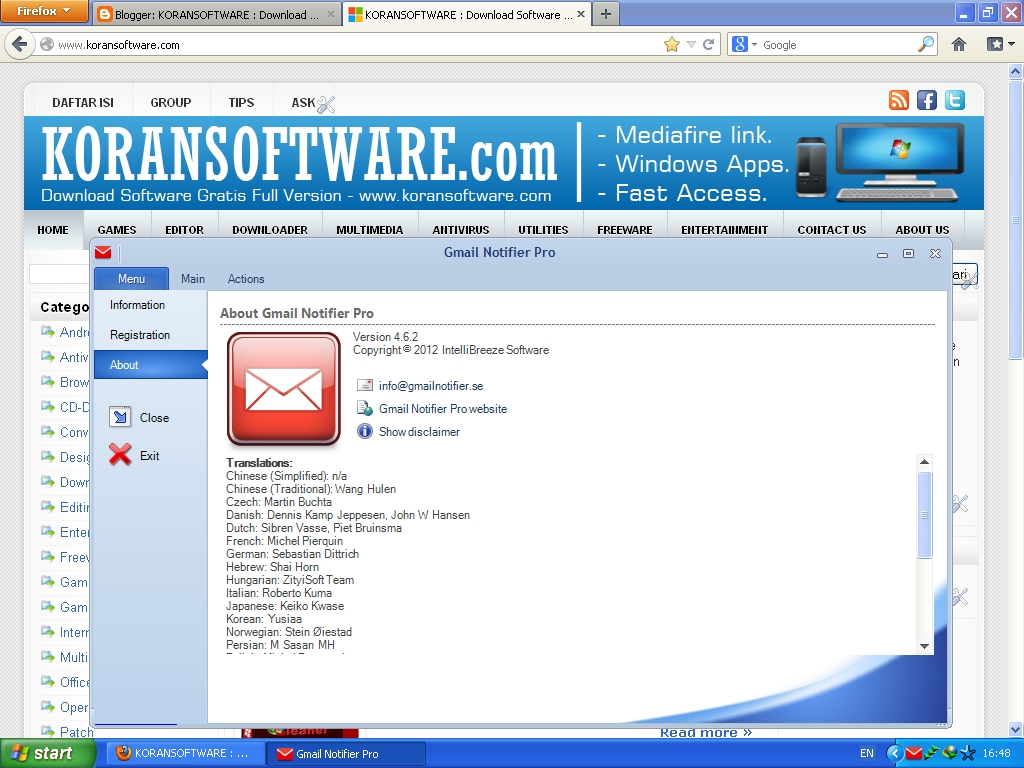
Task: Go back with Firefox back arrow
Action: 20,44
